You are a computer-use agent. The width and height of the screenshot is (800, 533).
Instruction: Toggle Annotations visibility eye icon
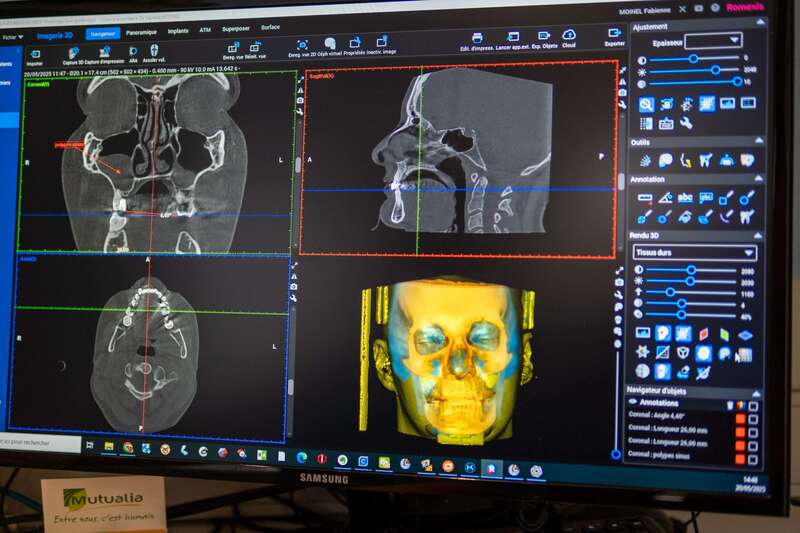(x=633, y=402)
